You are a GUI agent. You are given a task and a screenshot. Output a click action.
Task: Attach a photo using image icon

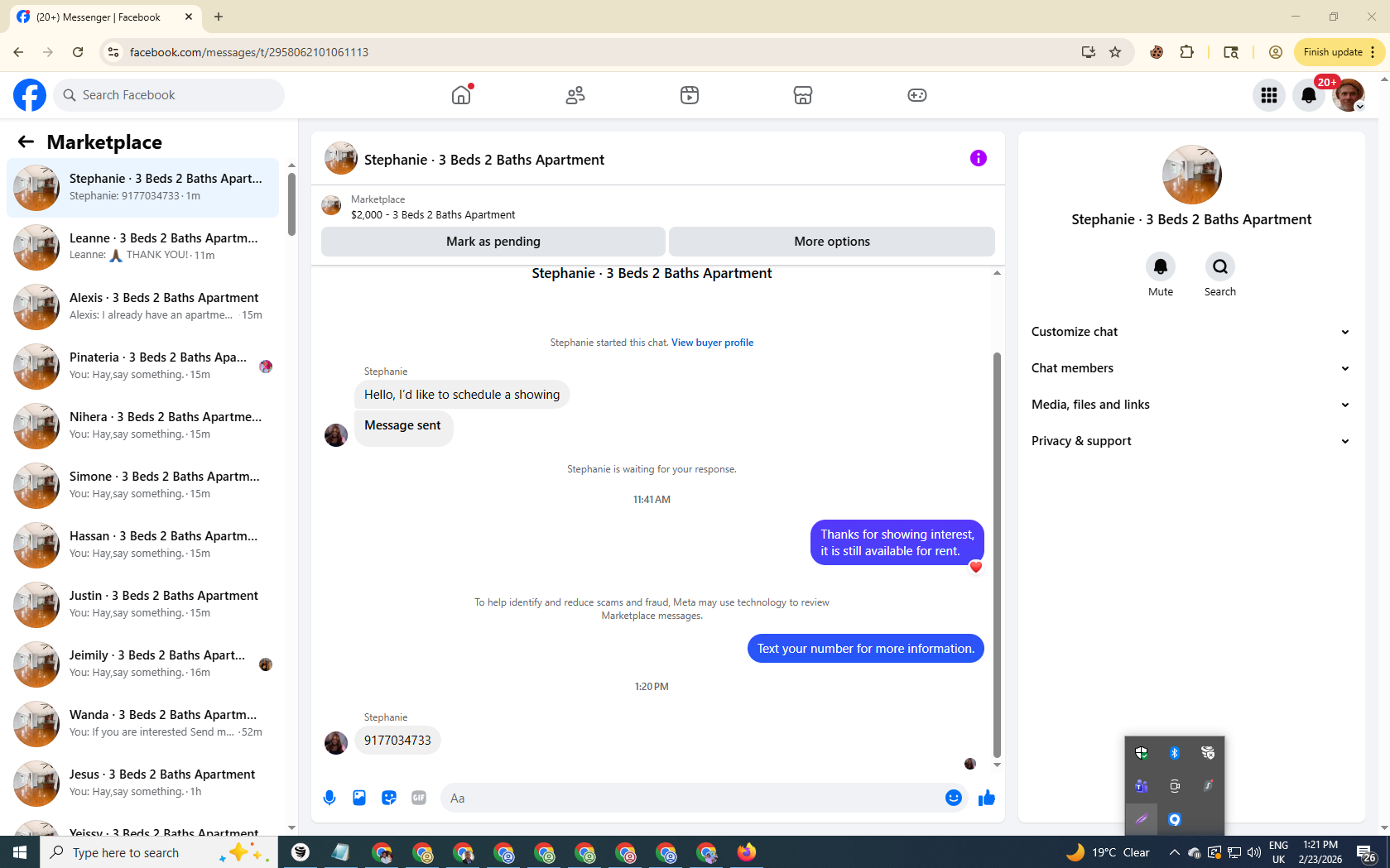[359, 798]
